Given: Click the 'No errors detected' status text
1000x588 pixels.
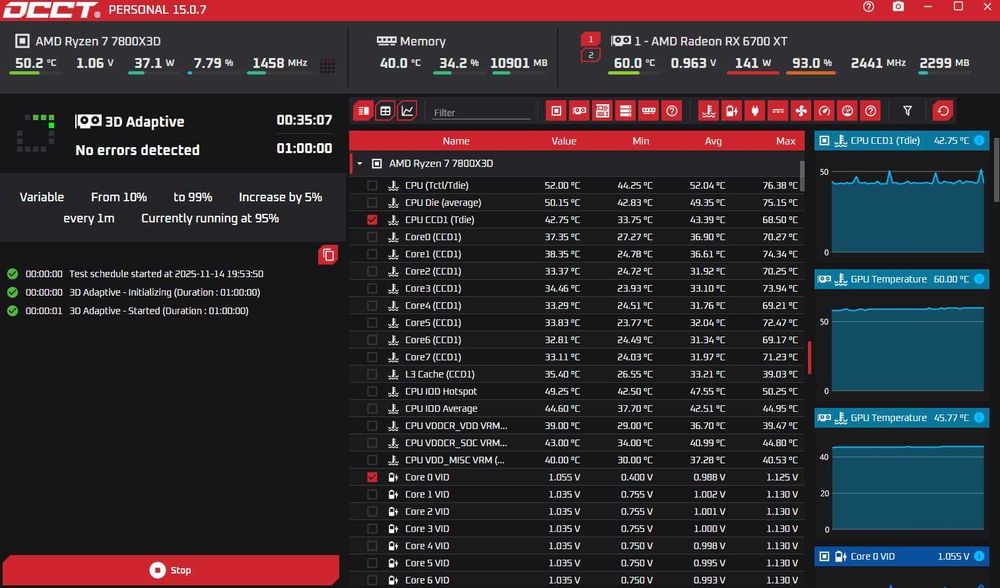Looking at the screenshot, I should (137, 150).
